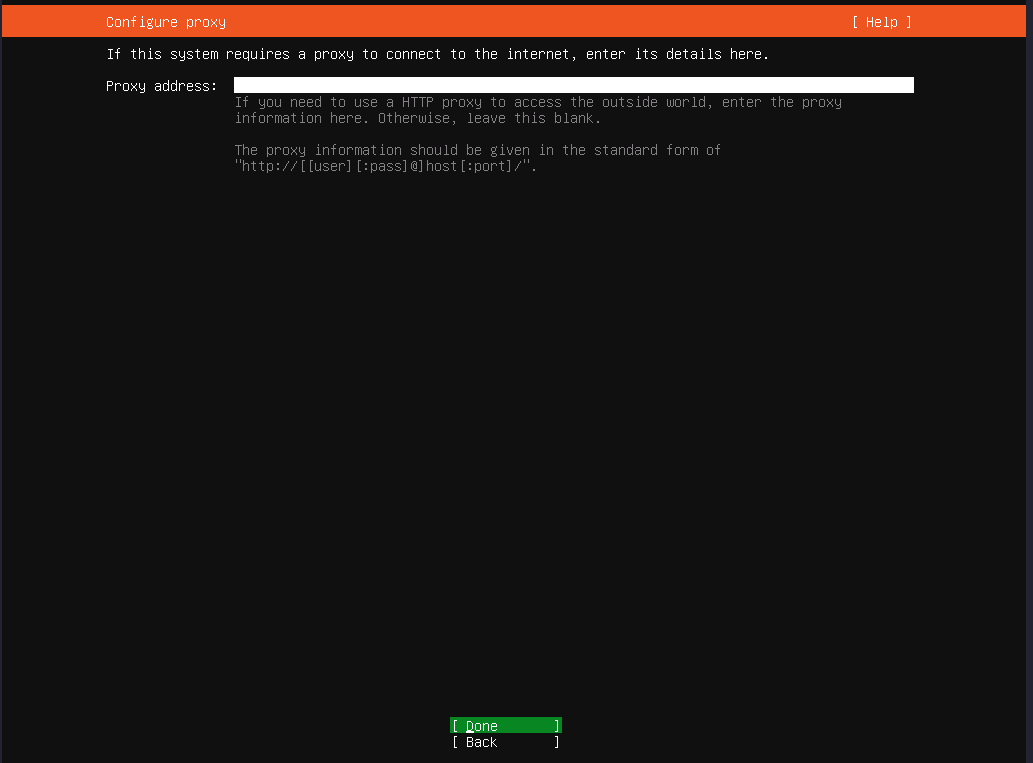This screenshot has width=1033, height=763.
Task: Click the 'If this system requires' instruction line
Action: coord(437,54)
